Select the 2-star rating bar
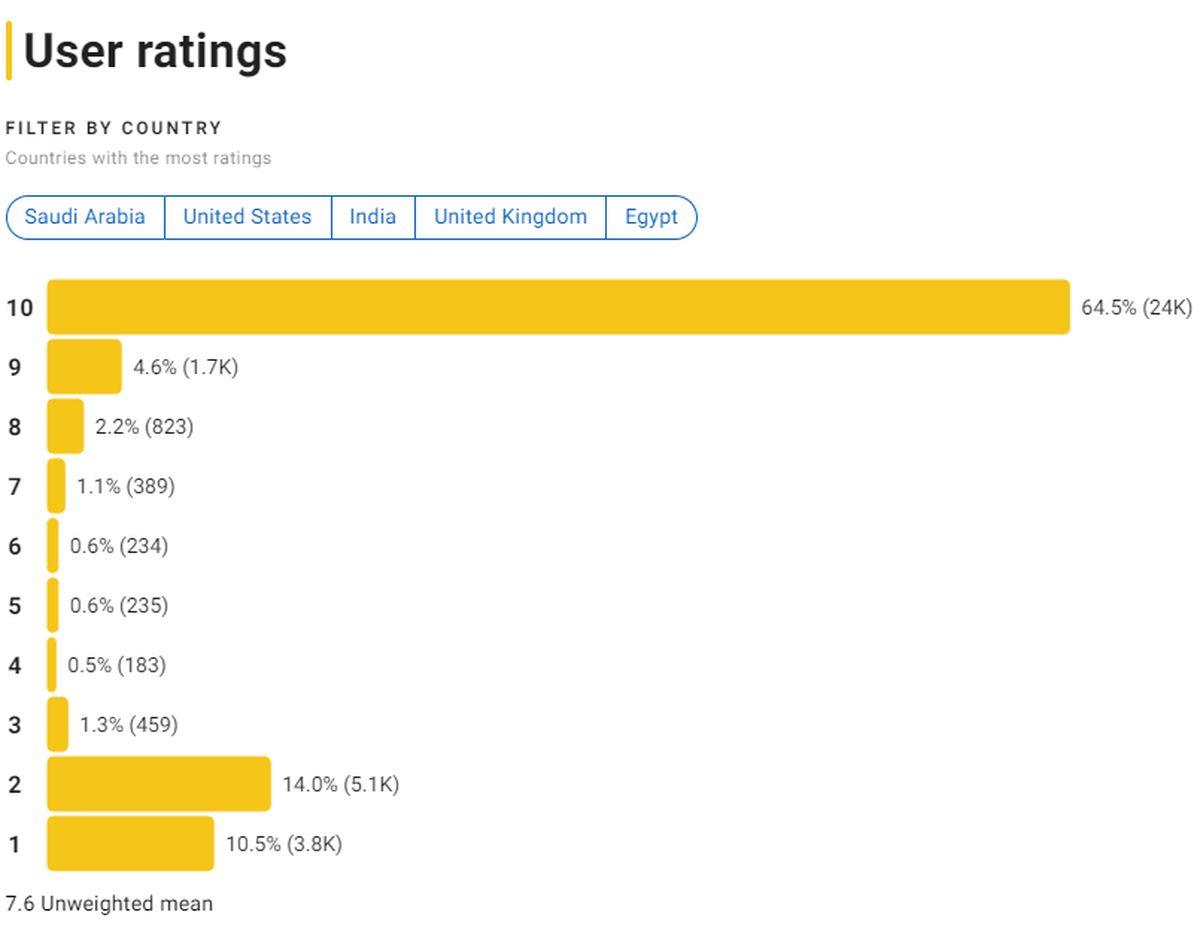 point(159,784)
